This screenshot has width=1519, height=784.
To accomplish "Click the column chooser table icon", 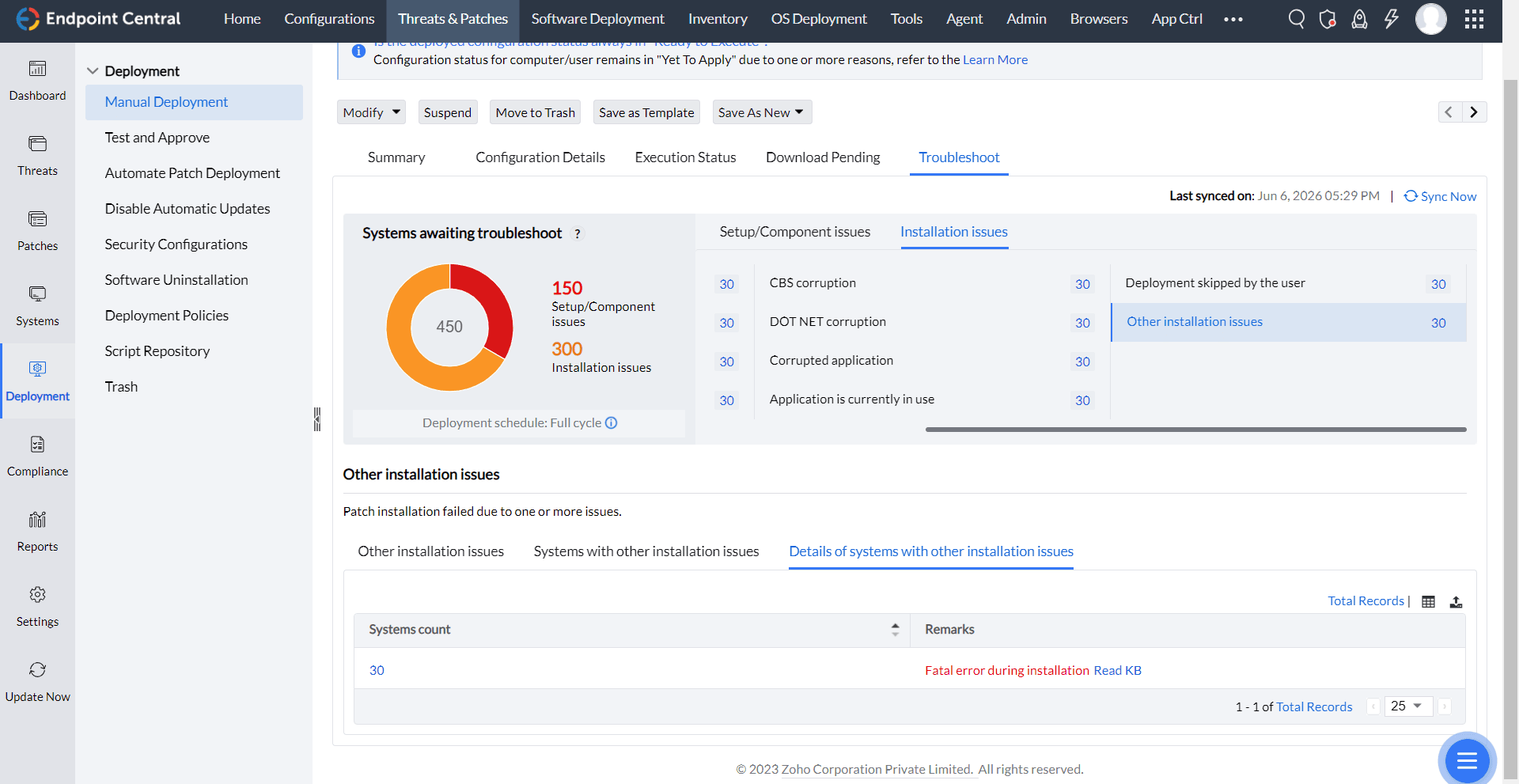I will [1428, 602].
